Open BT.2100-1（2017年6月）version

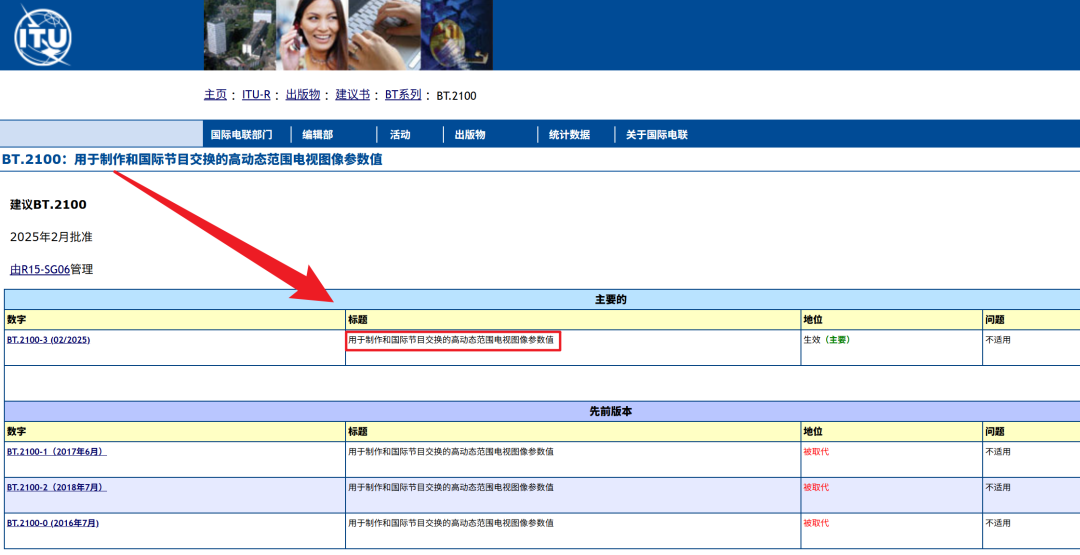click(56, 452)
